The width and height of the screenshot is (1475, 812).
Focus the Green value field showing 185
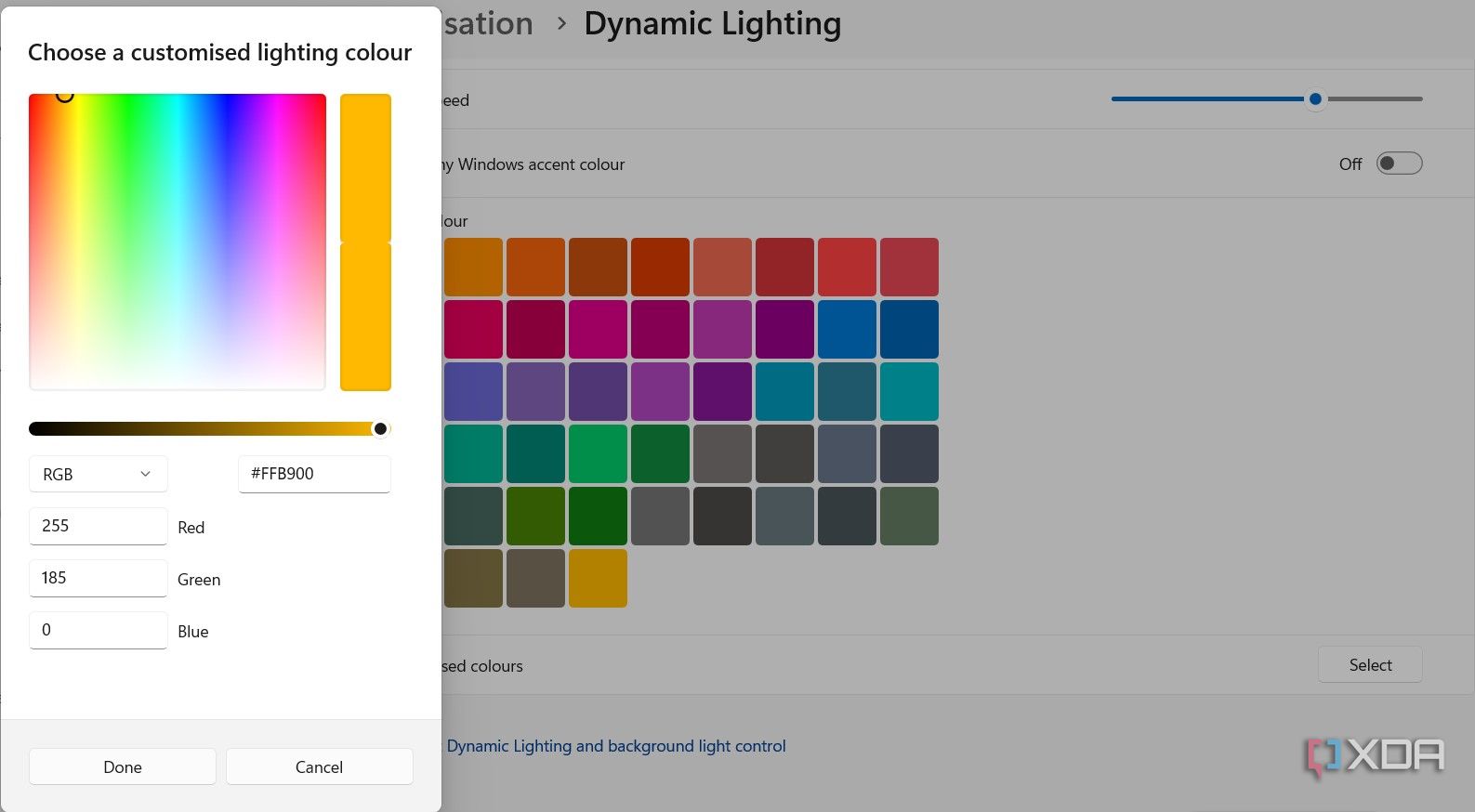pyautogui.click(x=99, y=578)
